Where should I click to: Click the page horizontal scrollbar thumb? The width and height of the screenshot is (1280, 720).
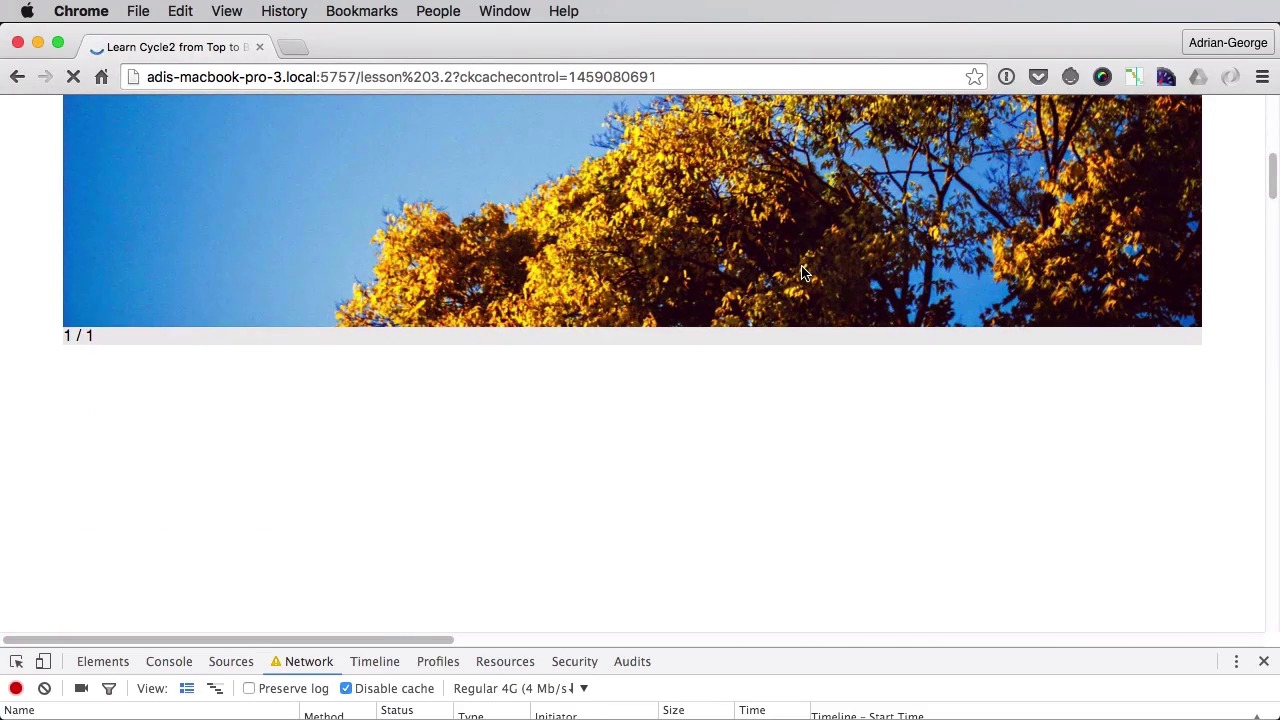click(228, 640)
